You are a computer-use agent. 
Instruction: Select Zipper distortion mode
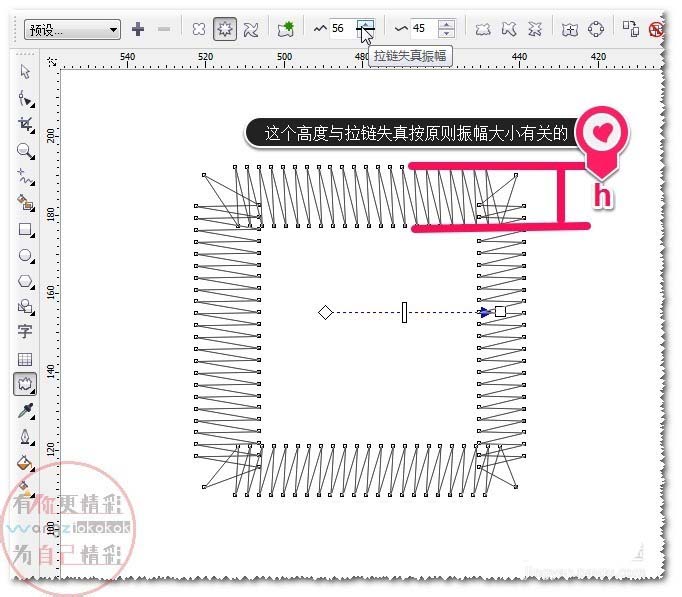225,29
